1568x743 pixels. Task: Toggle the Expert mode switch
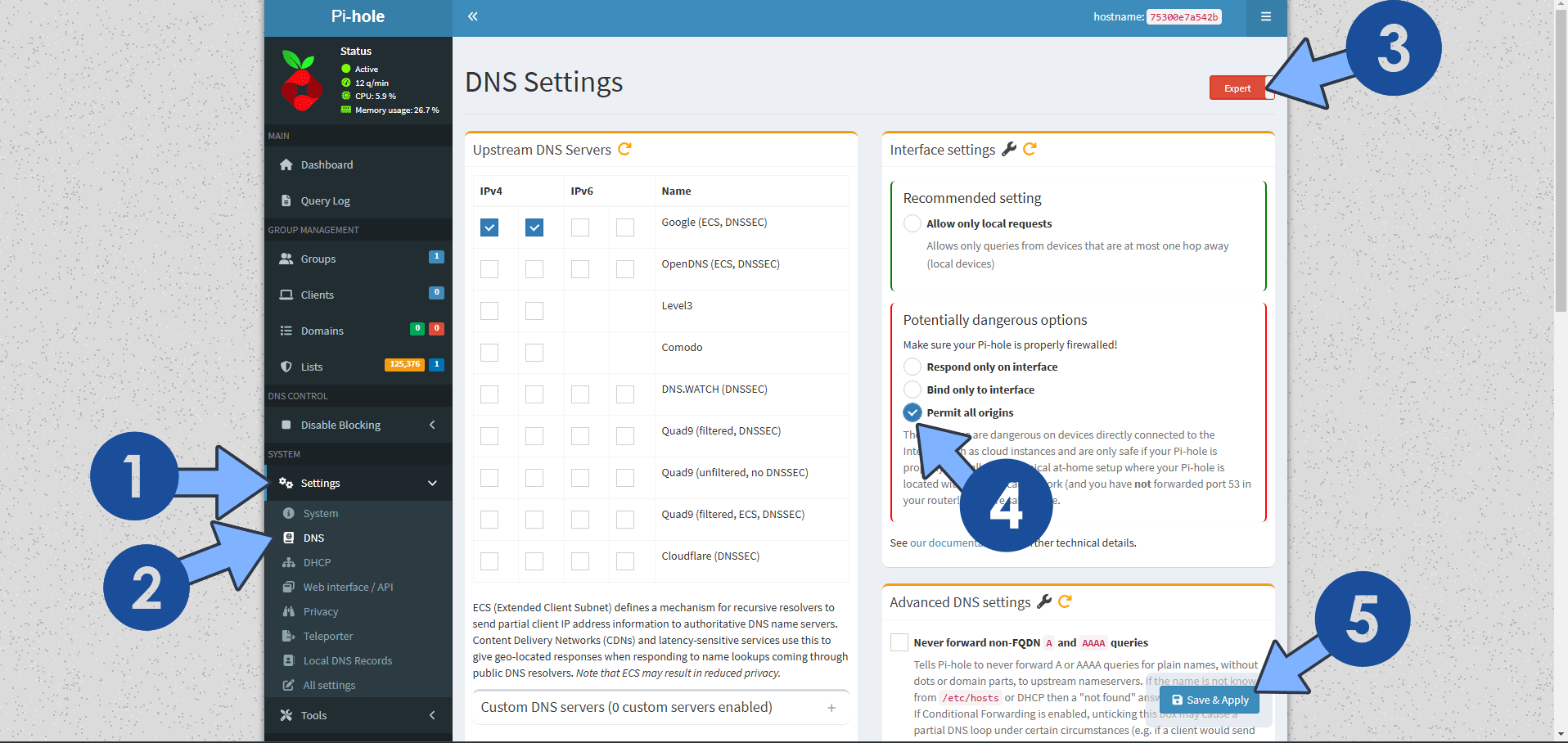1241,88
